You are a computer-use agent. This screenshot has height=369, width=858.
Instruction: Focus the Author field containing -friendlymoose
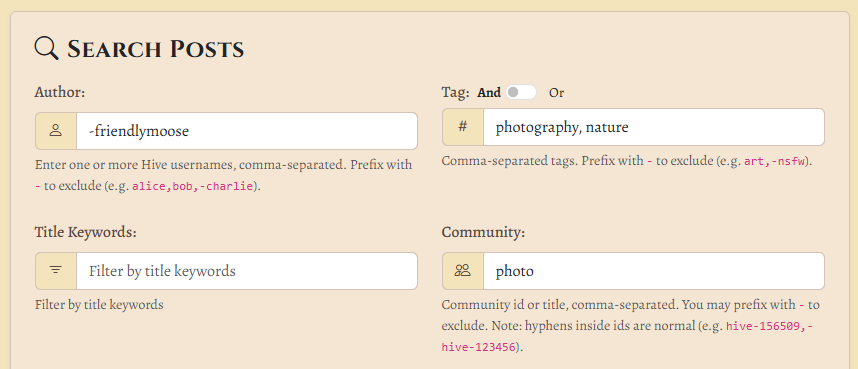[247, 131]
